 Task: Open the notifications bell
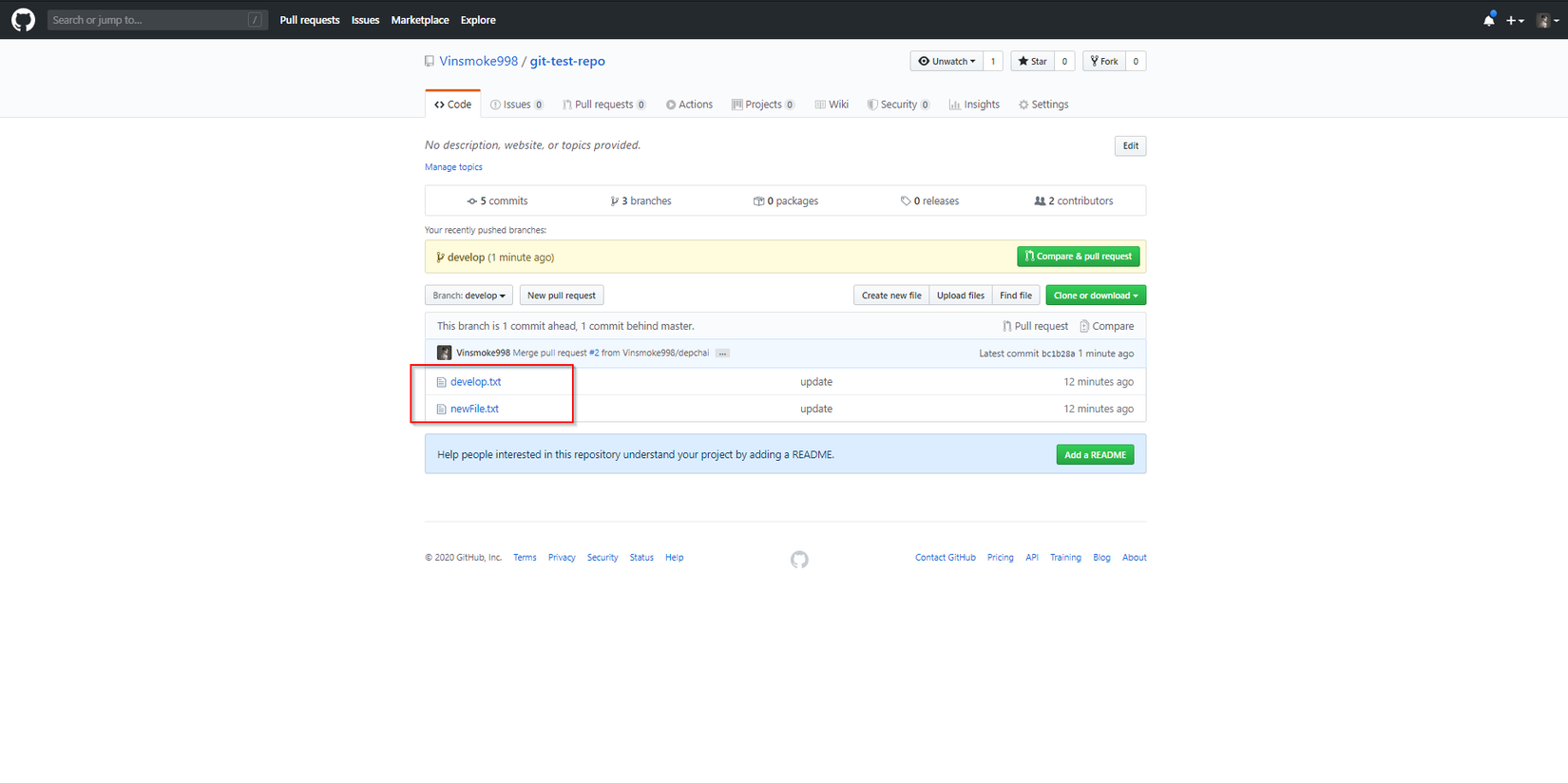1489,20
